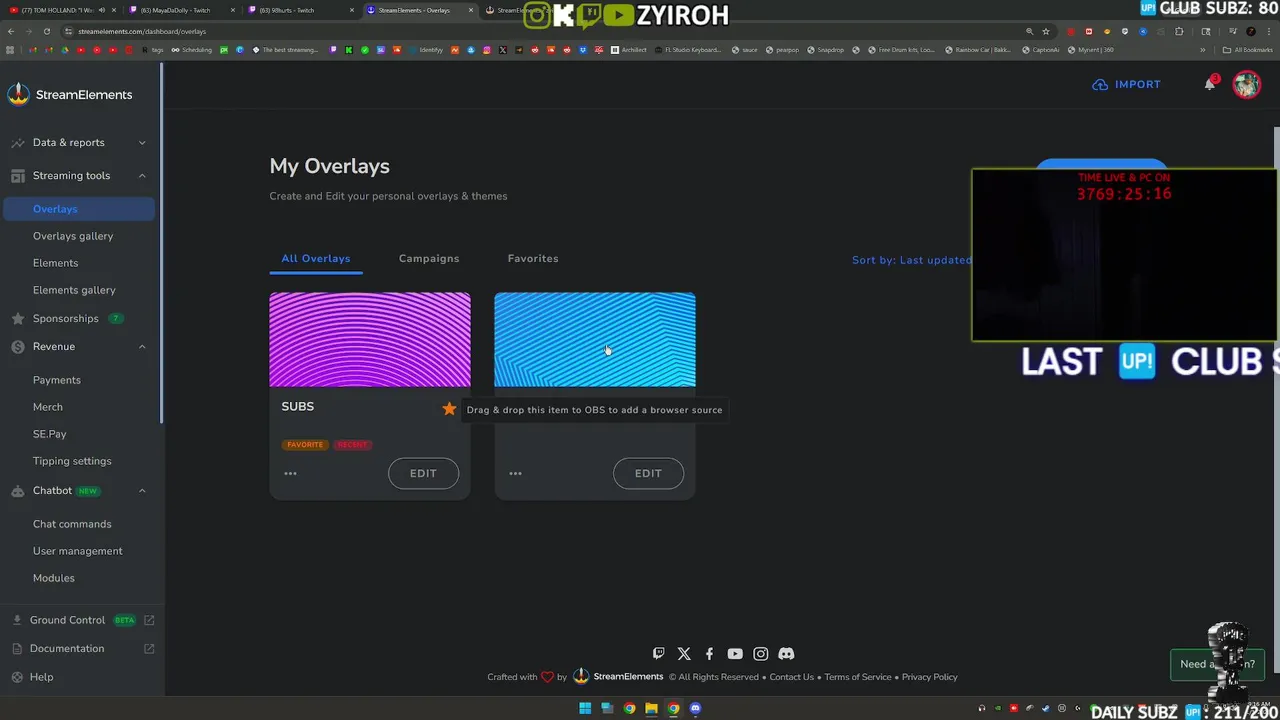Reload the page with the refresh icon
The image size is (1280, 720).
point(46,31)
